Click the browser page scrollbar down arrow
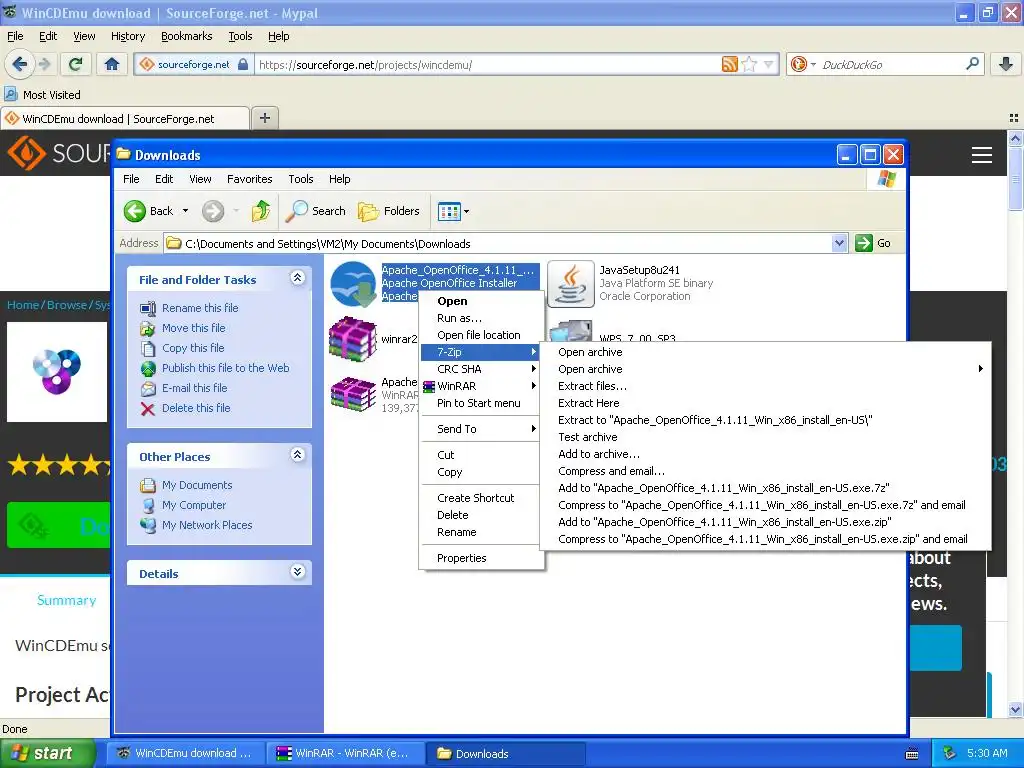Image resolution: width=1024 pixels, height=768 pixels. point(1015,709)
